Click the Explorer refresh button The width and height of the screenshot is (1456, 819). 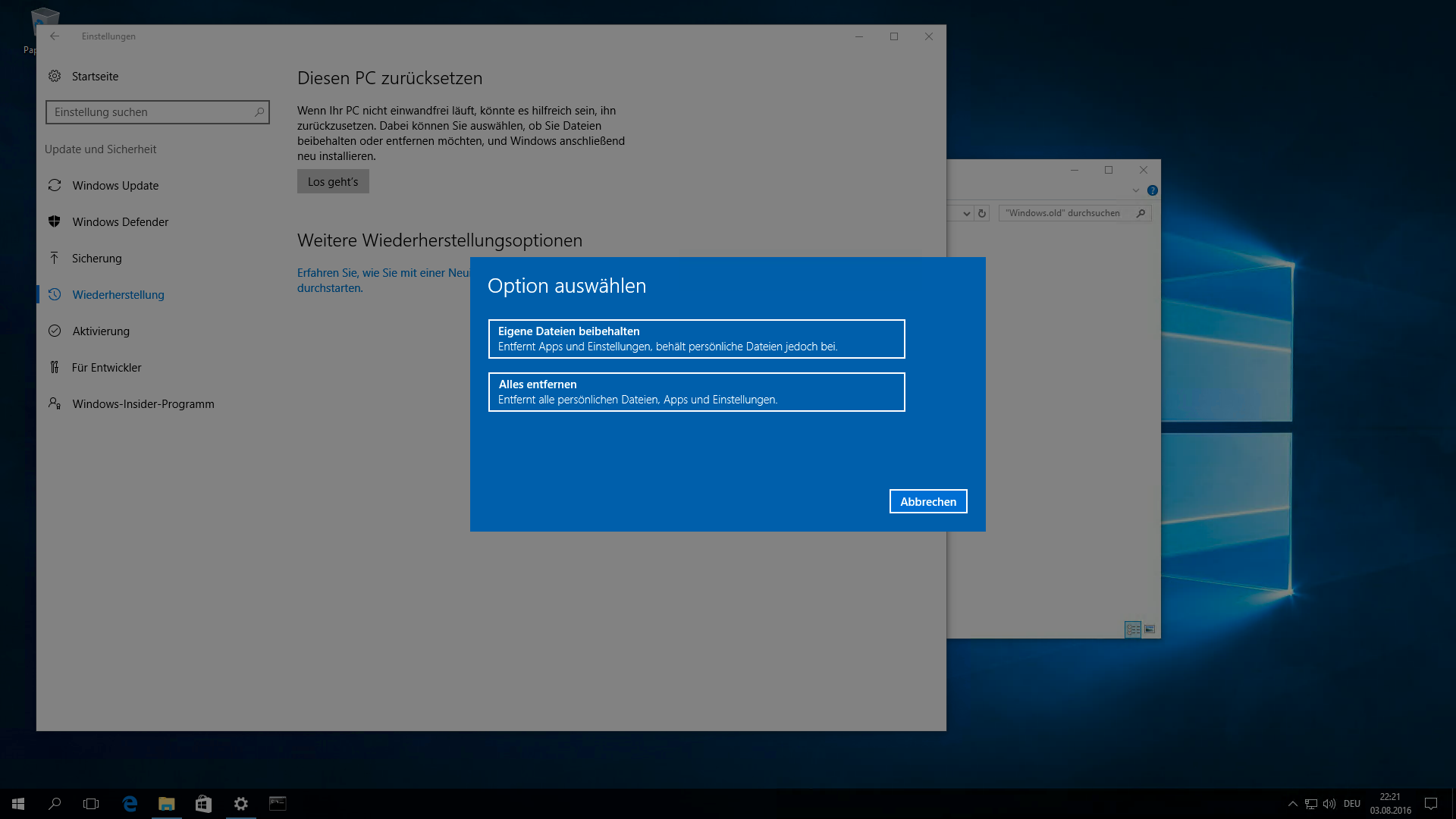pyautogui.click(x=982, y=214)
